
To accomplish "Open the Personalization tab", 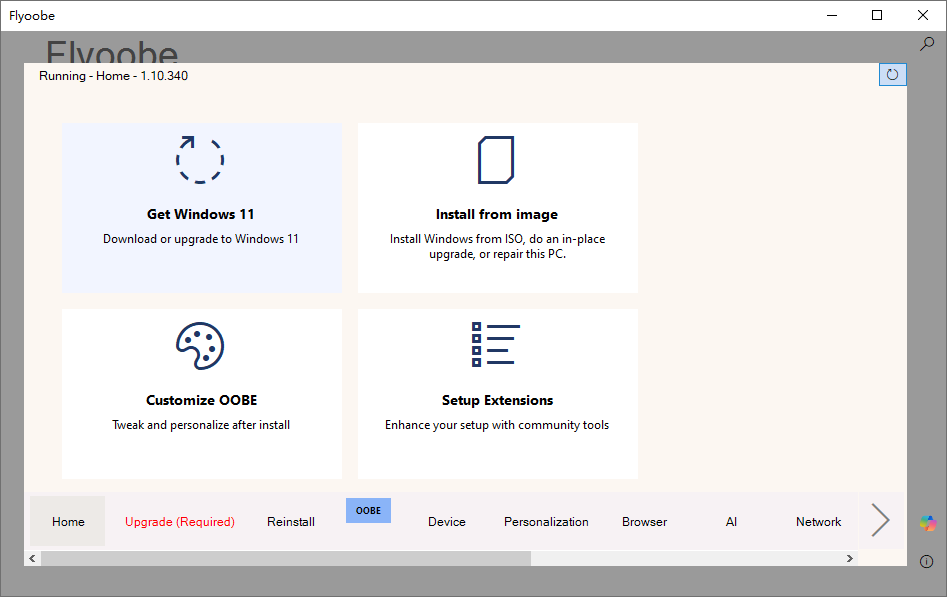I will click(x=547, y=521).
